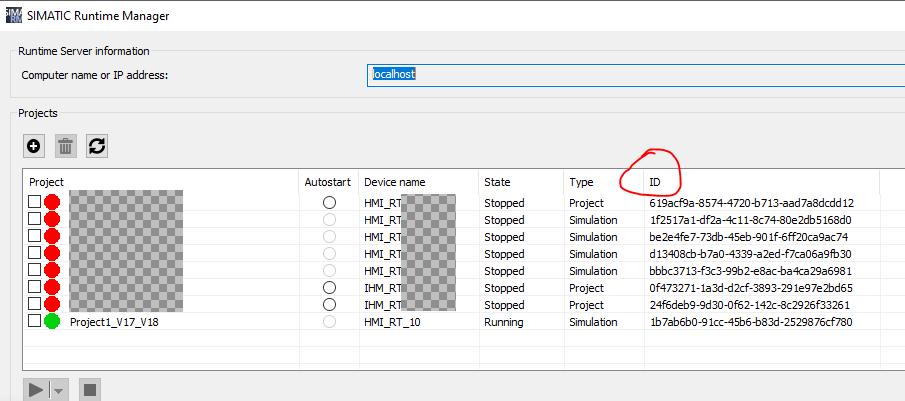Open the dropdown arrow beside play button
The image size is (905, 401).
[60, 391]
